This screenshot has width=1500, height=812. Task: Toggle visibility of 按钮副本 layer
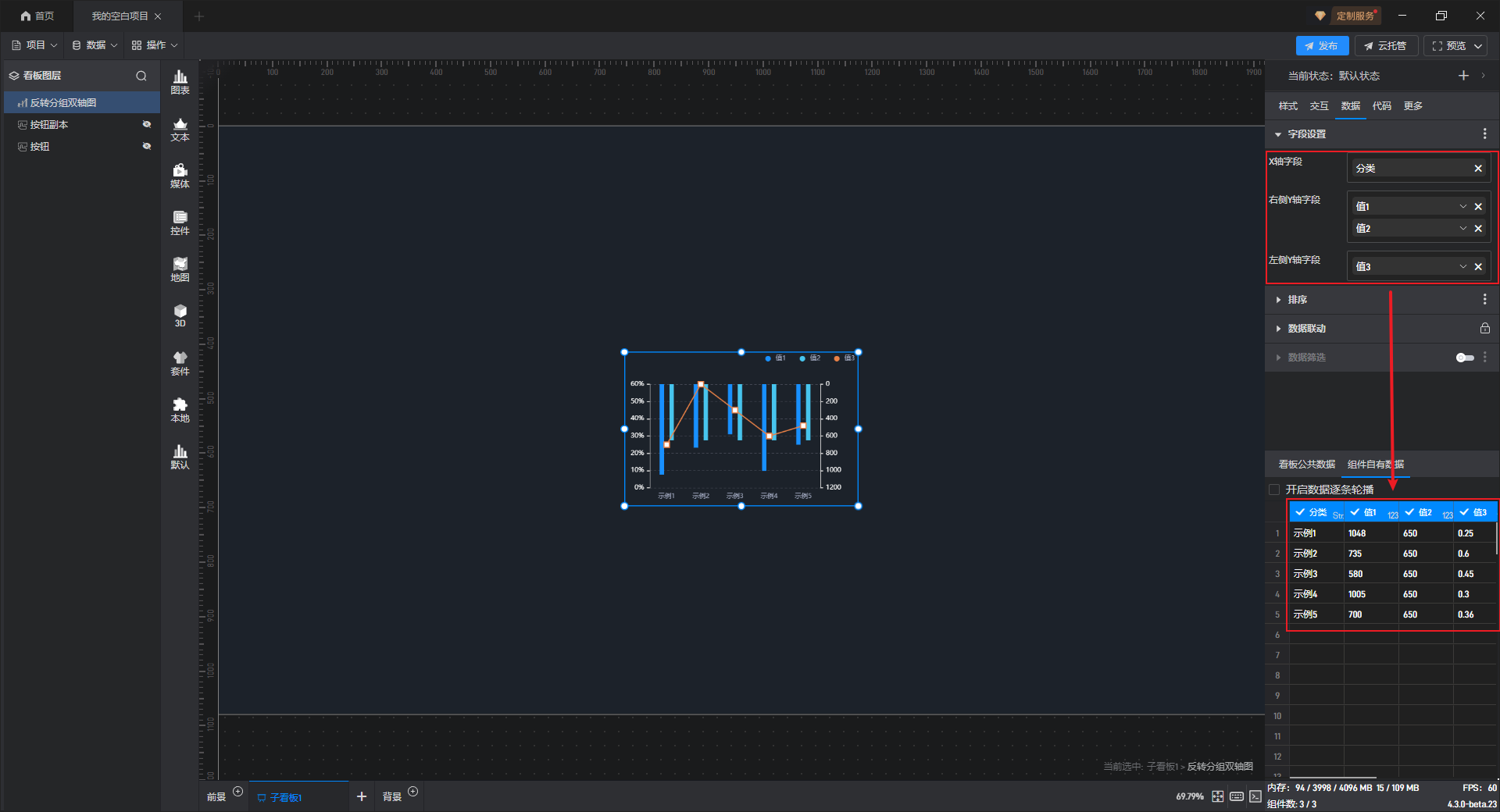pyautogui.click(x=146, y=124)
